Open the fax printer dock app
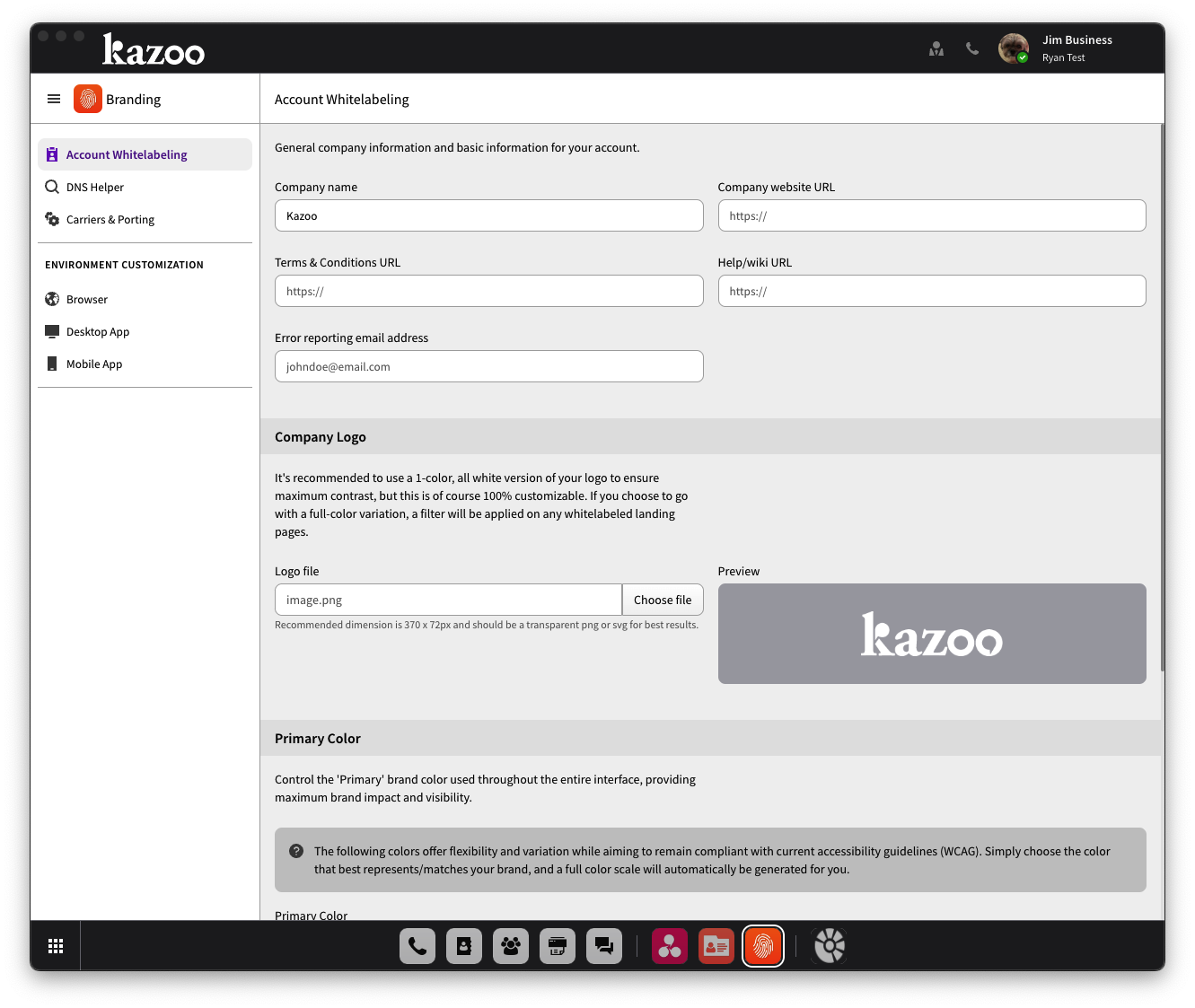1195x1008 pixels. coord(558,946)
